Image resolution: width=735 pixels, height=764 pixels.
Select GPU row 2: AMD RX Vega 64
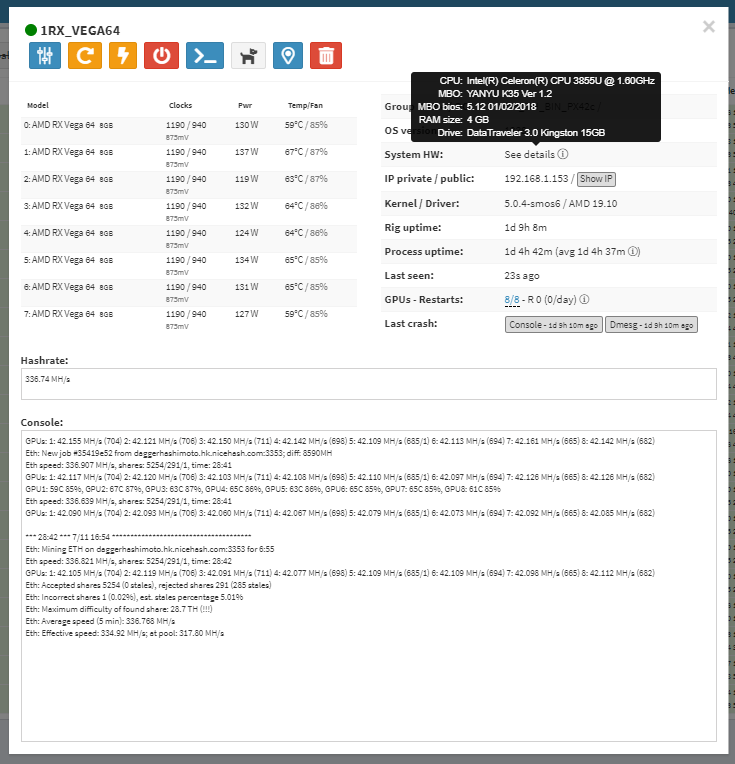coord(189,185)
